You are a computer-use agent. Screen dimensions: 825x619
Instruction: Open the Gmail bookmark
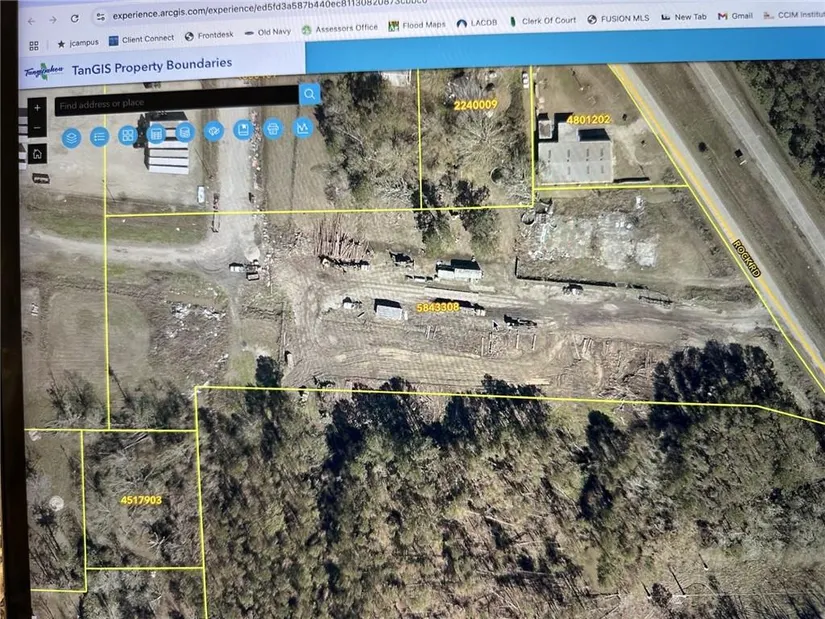(736, 16)
